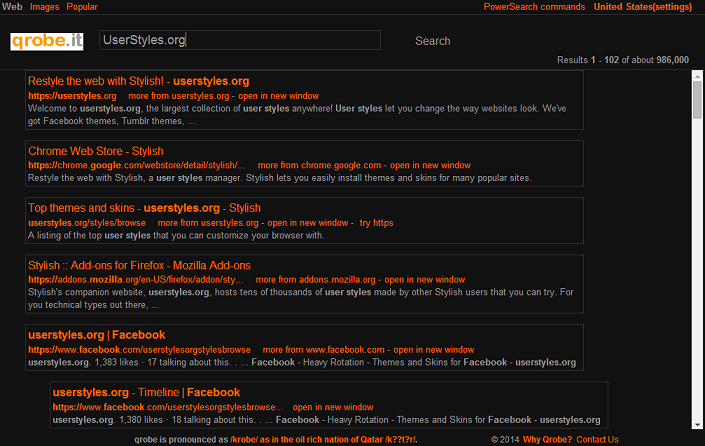This screenshot has height=446, width=705.
Task: Open Chrome Web Store result in new window
Action: (430, 165)
